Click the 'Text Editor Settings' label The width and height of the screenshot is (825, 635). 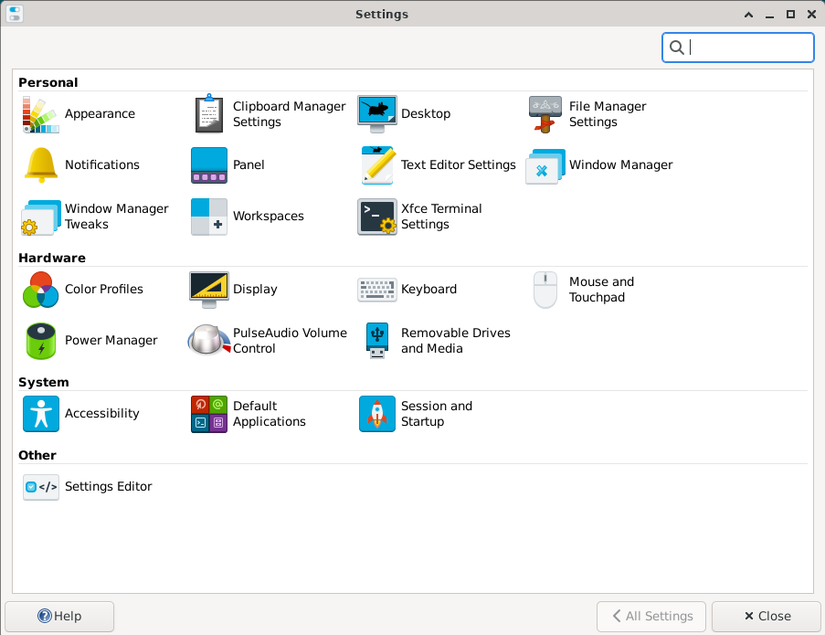pyautogui.click(x=458, y=165)
